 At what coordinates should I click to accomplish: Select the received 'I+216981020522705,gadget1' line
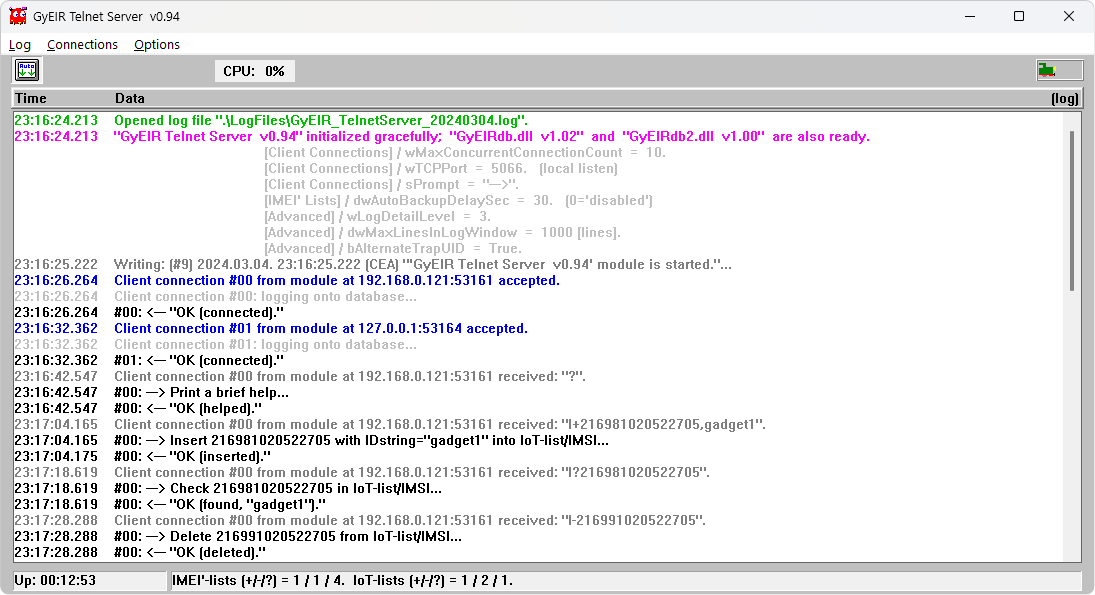click(x=440, y=425)
